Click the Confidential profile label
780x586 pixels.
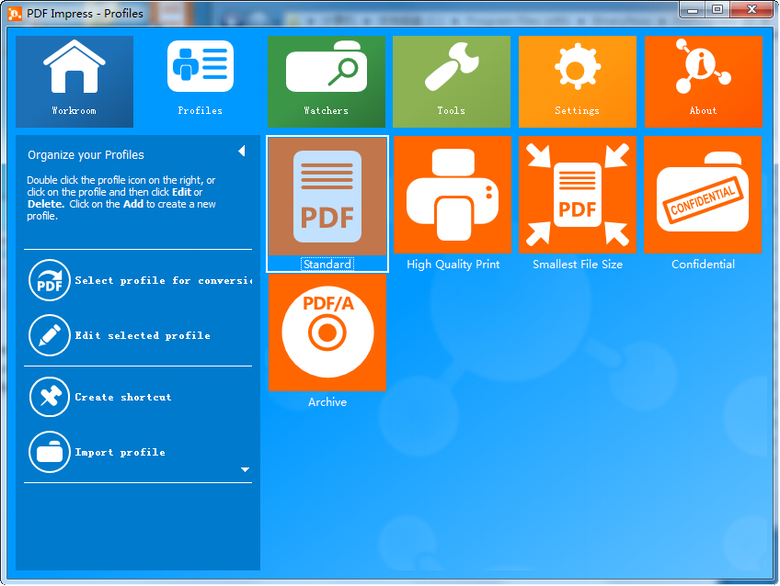703,264
